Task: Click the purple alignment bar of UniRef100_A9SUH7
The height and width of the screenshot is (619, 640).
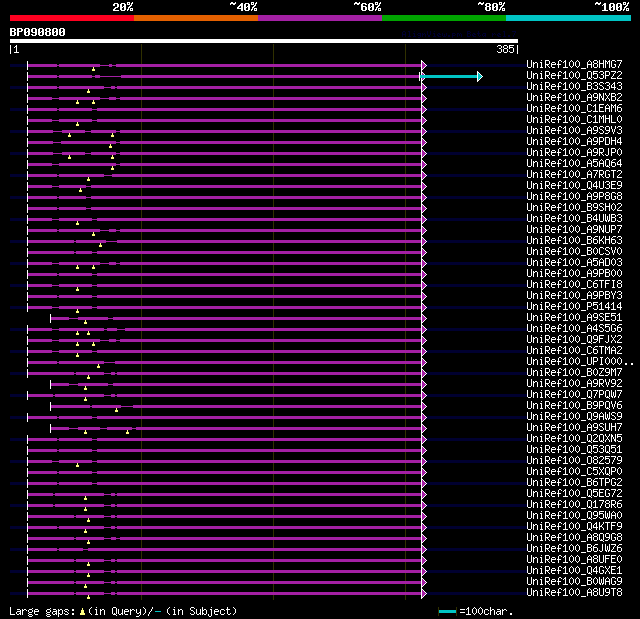Action: tap(236, 428)
